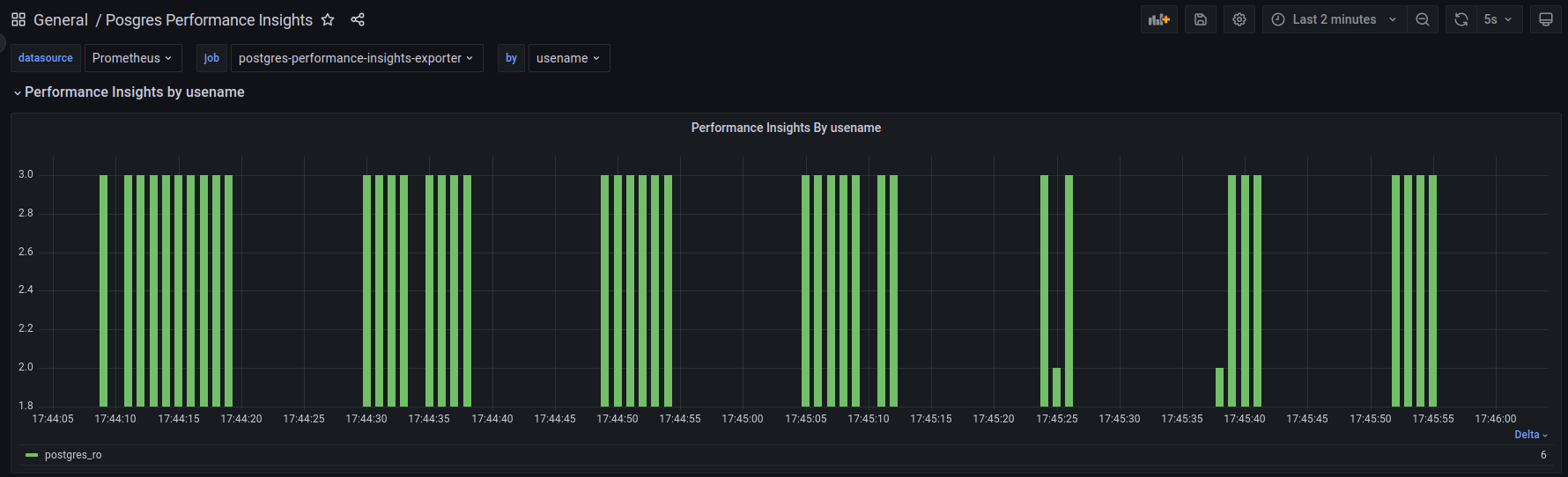Screen dimensions: 1568x477
Task: Cycle the TV view mode
Action: [x=1546, y=19]
